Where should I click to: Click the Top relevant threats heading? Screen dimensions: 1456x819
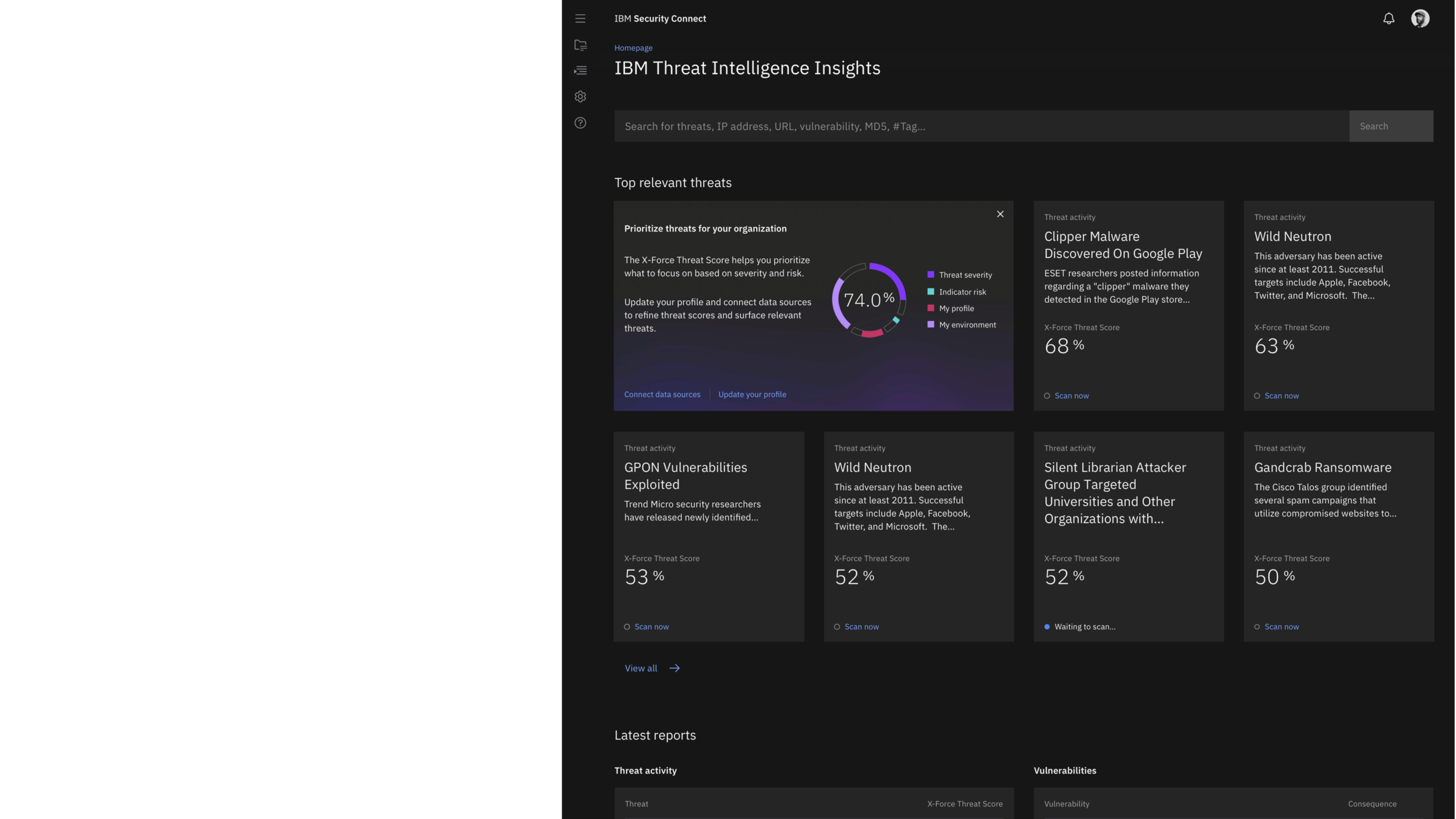pos(673,183)
